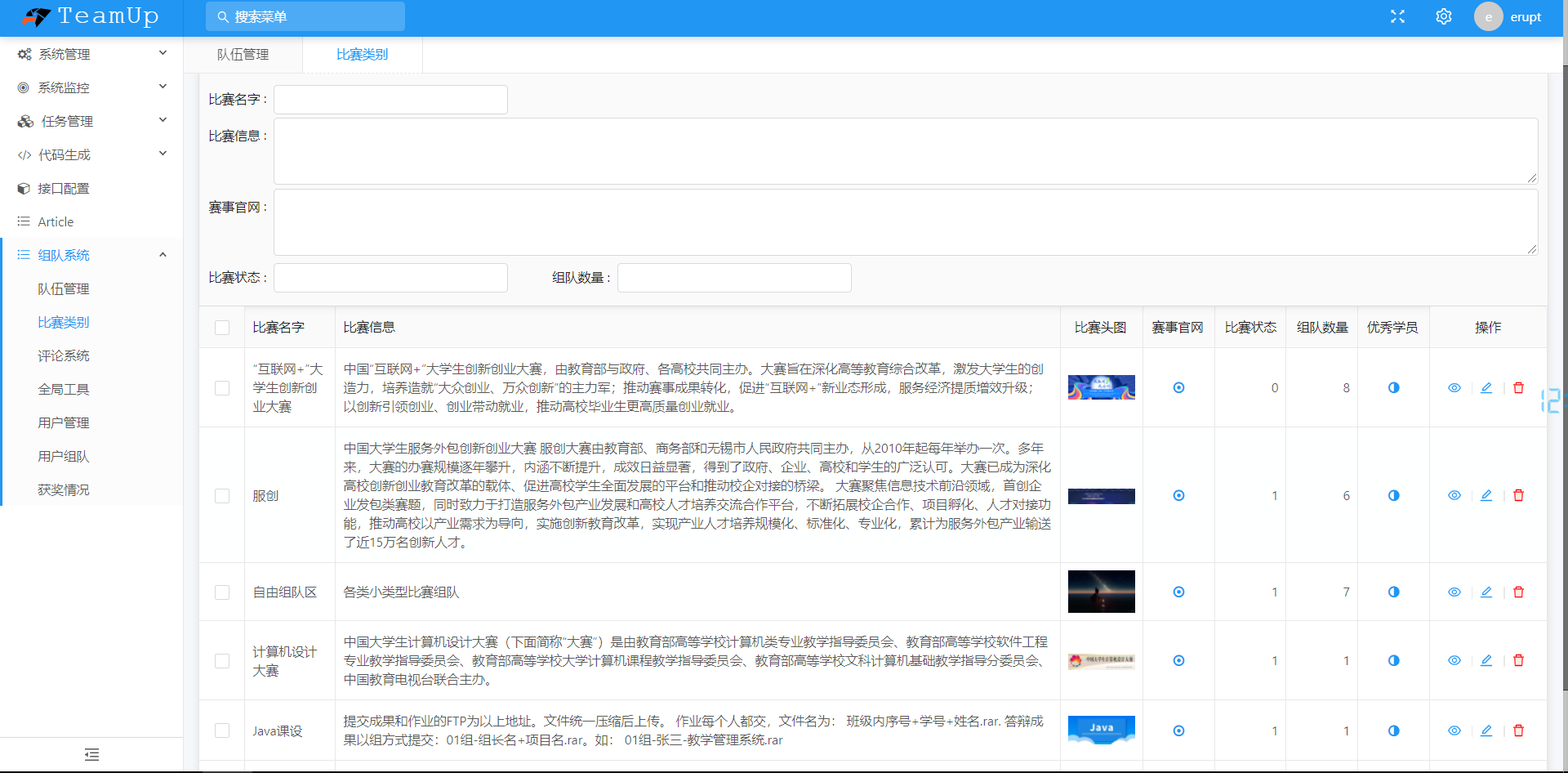This screenshot has width=1568, height=773.
Task: View details of 自由组队区 via eye icon
Action: (1454, 592)
